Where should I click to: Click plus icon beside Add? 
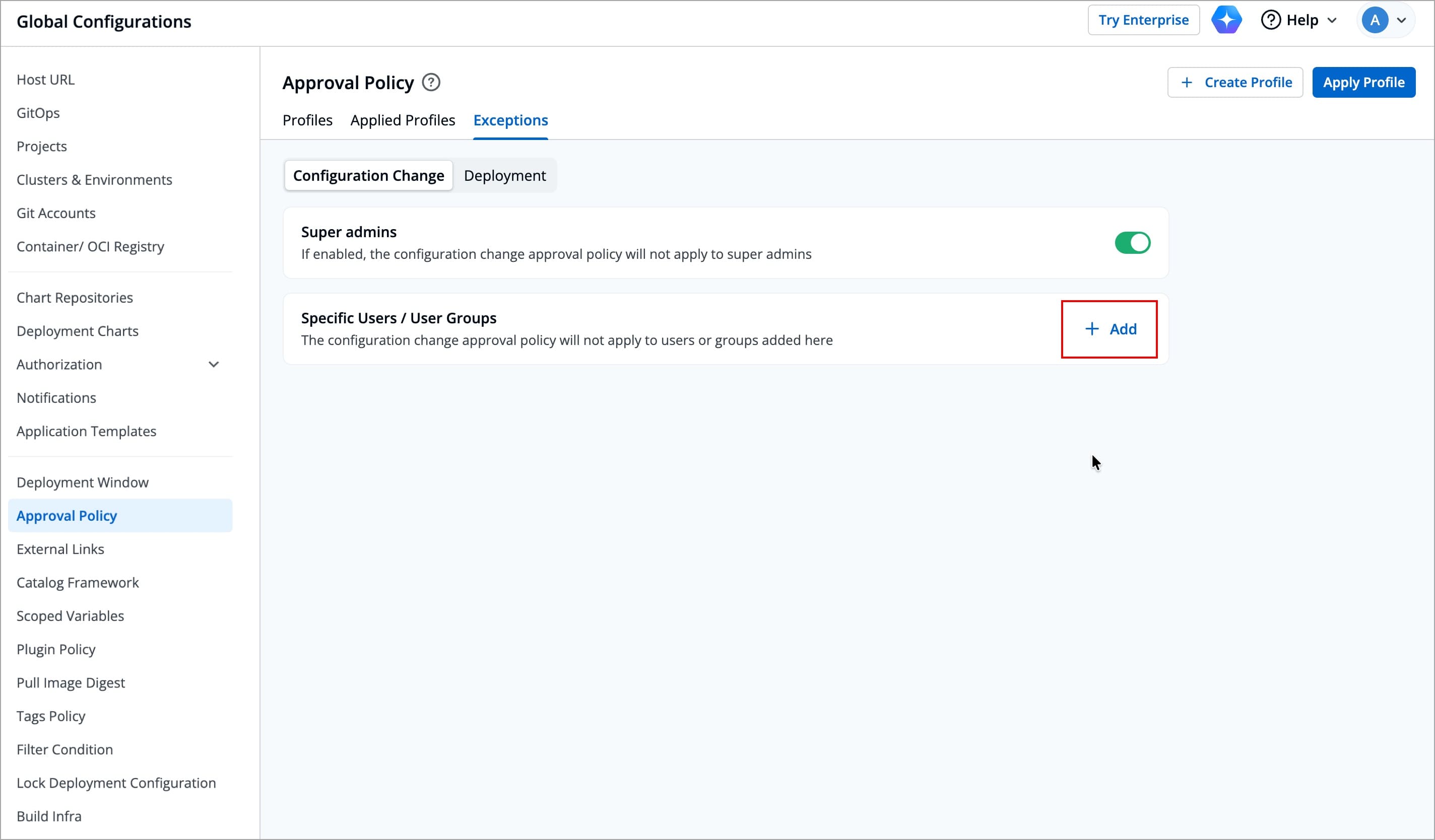pos(1092,329)
